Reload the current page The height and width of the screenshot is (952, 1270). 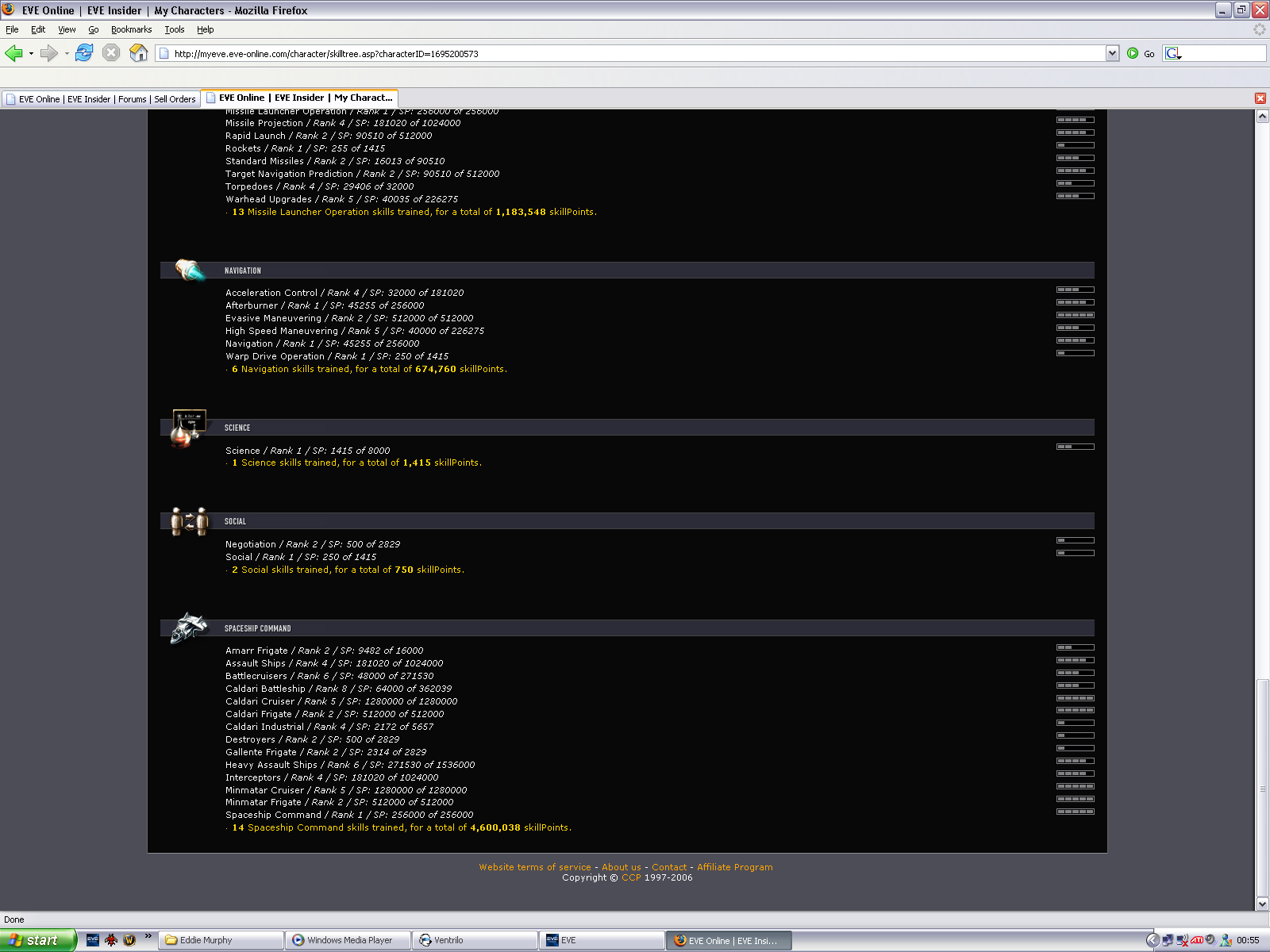pyautogui.click(x=84, y=53)
